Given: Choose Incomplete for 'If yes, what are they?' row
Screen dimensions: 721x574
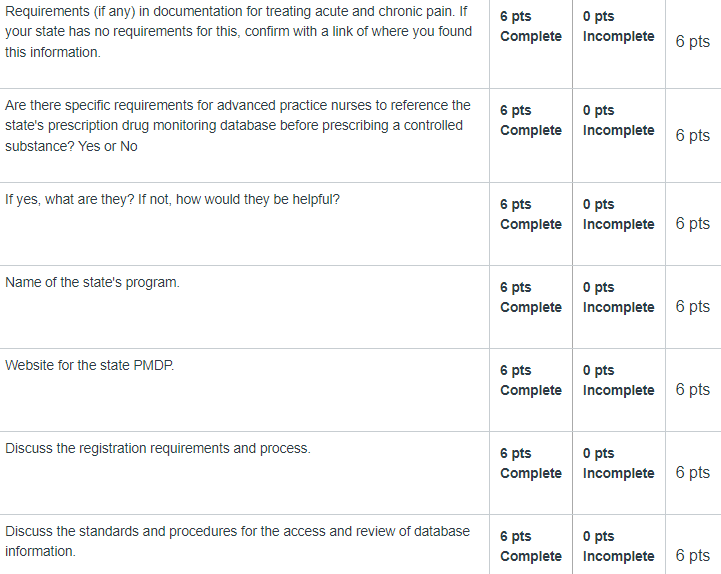Looking at the screenshot, I should click(x=618, y=224).
